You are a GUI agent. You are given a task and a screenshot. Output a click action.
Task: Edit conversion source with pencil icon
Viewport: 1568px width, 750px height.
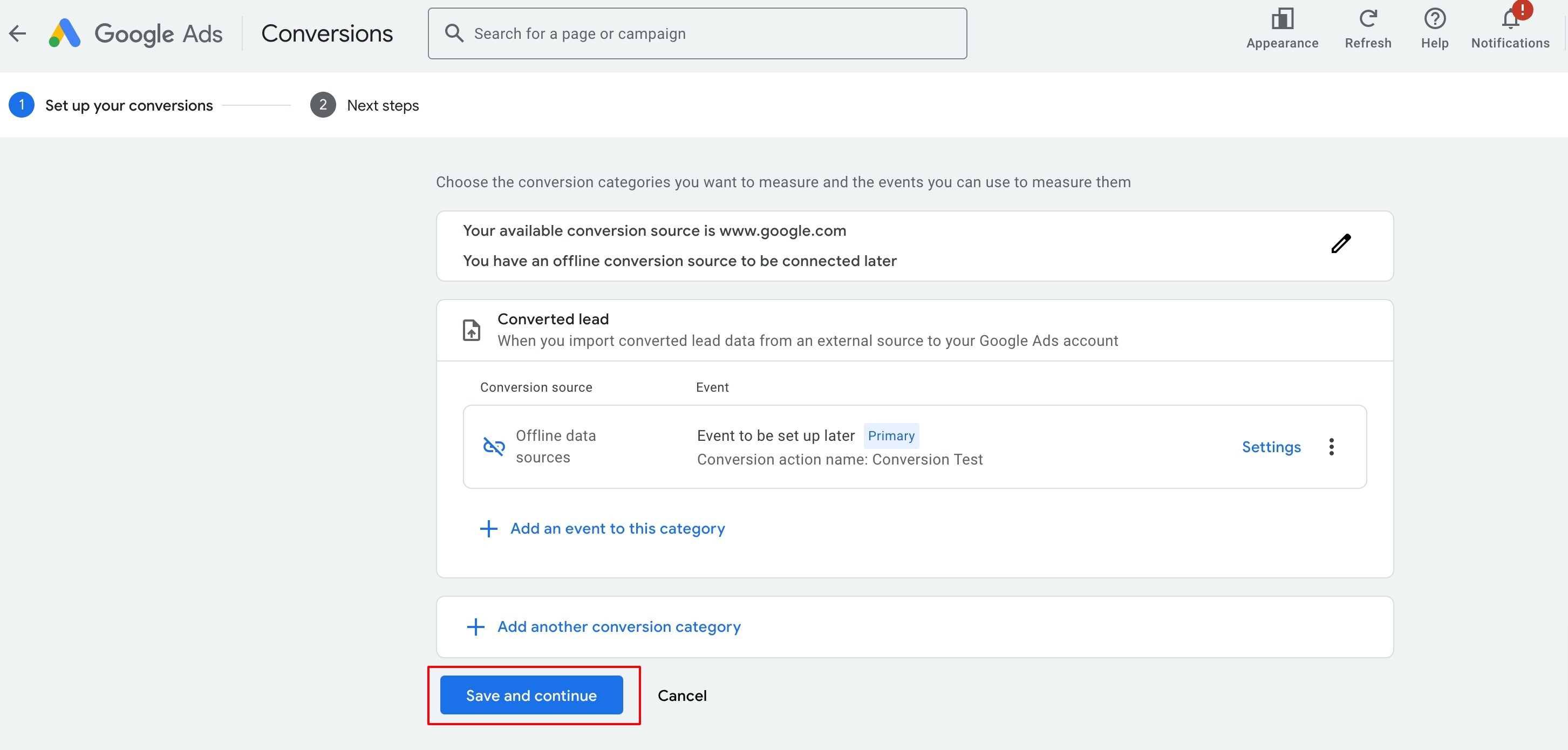(1340, 243)
